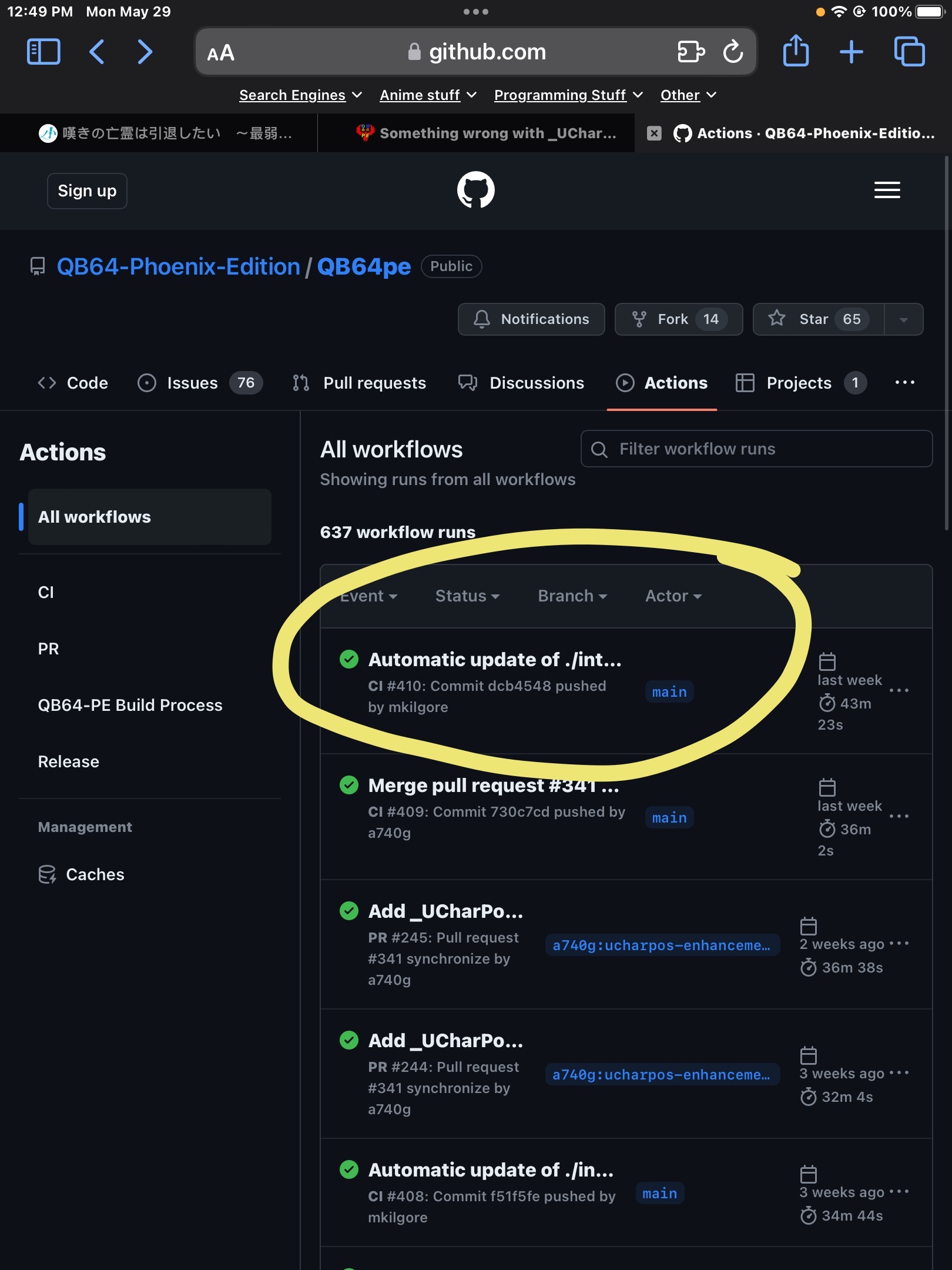Click the Filter workflow runs field
The height and width of the screenshot is (1270, 952).
tap(756, 449)
